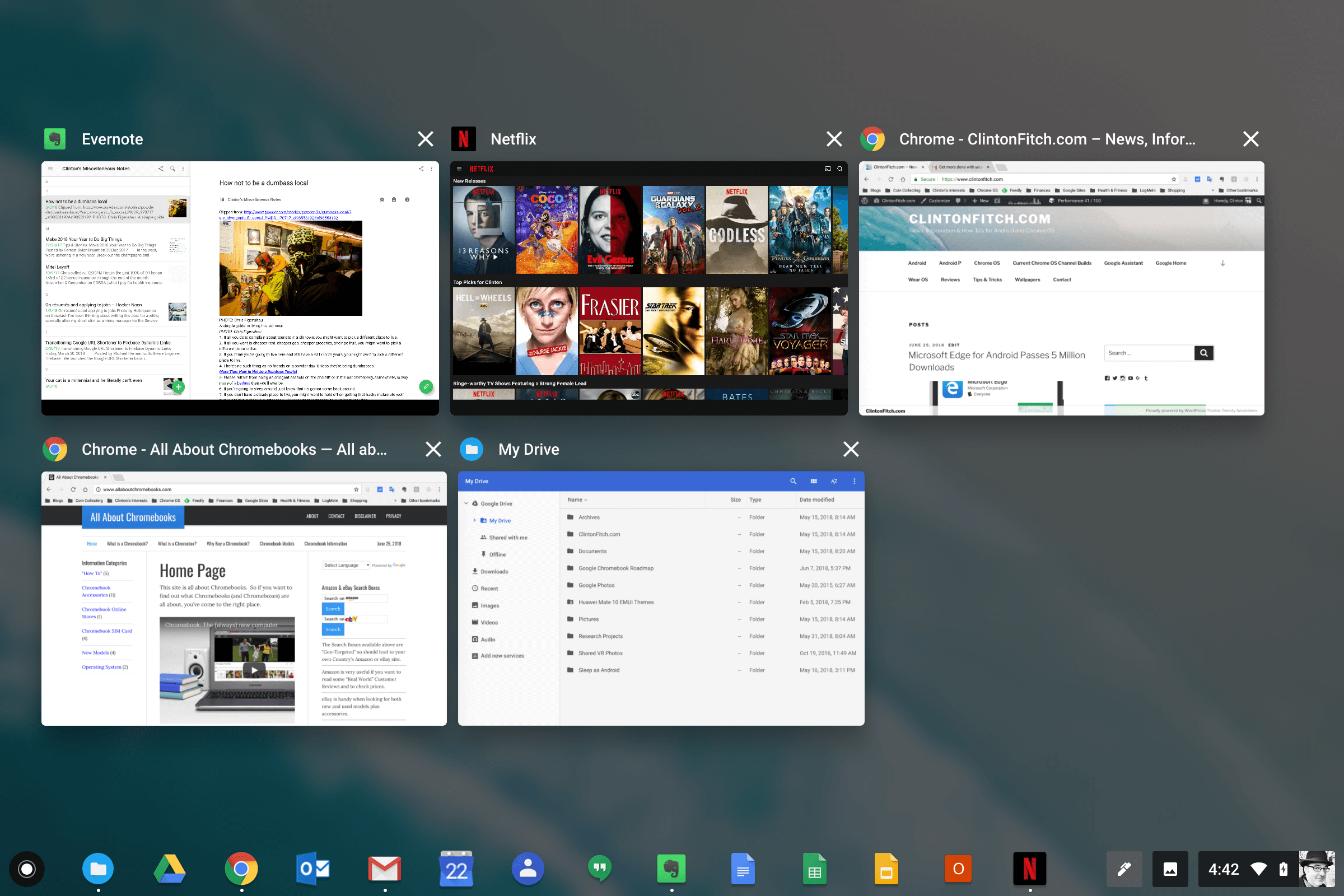Click Search button under Amazon search box
The image size is (1344, 896).
pos(333,609)
